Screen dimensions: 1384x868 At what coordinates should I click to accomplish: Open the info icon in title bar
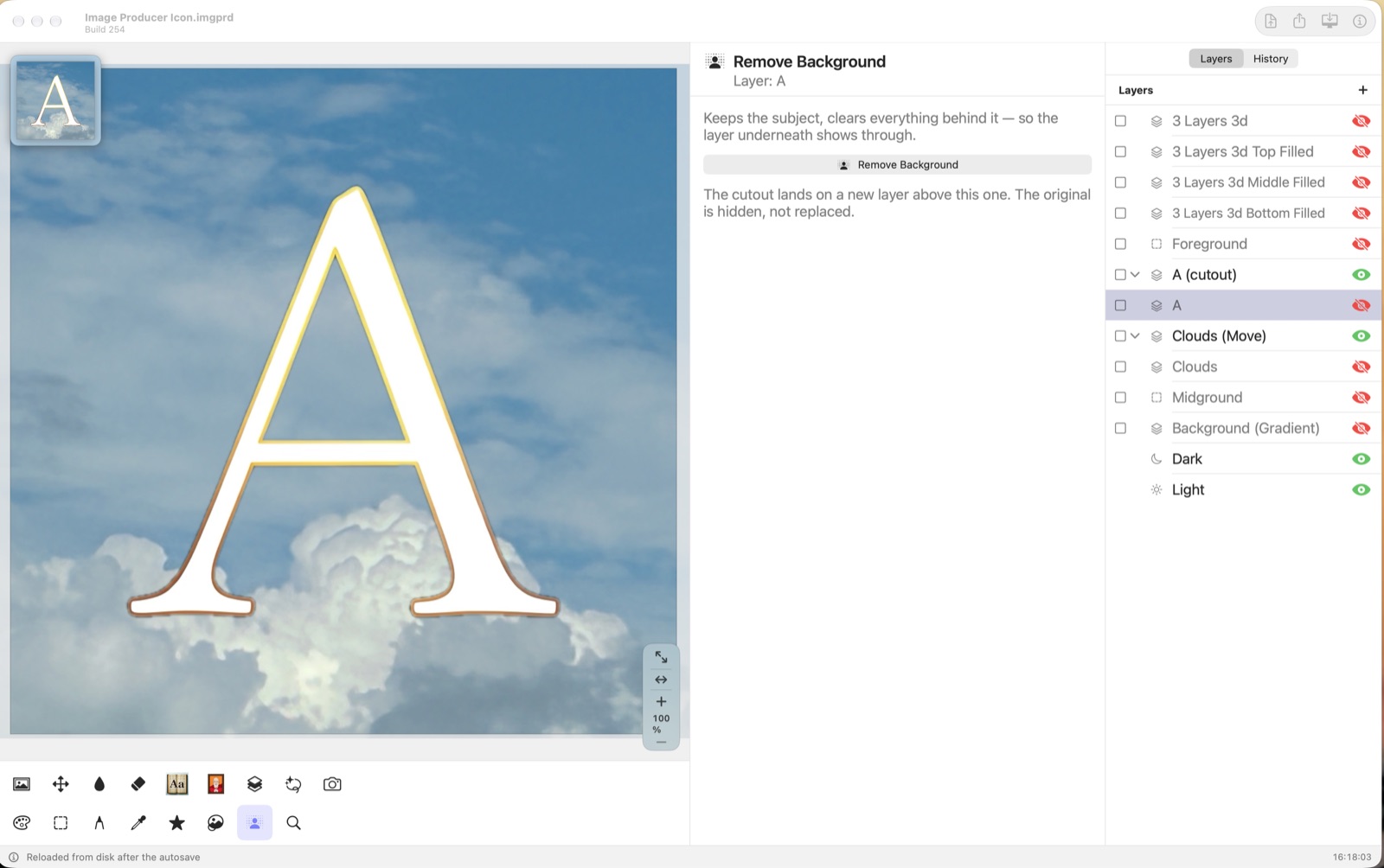1360,21
